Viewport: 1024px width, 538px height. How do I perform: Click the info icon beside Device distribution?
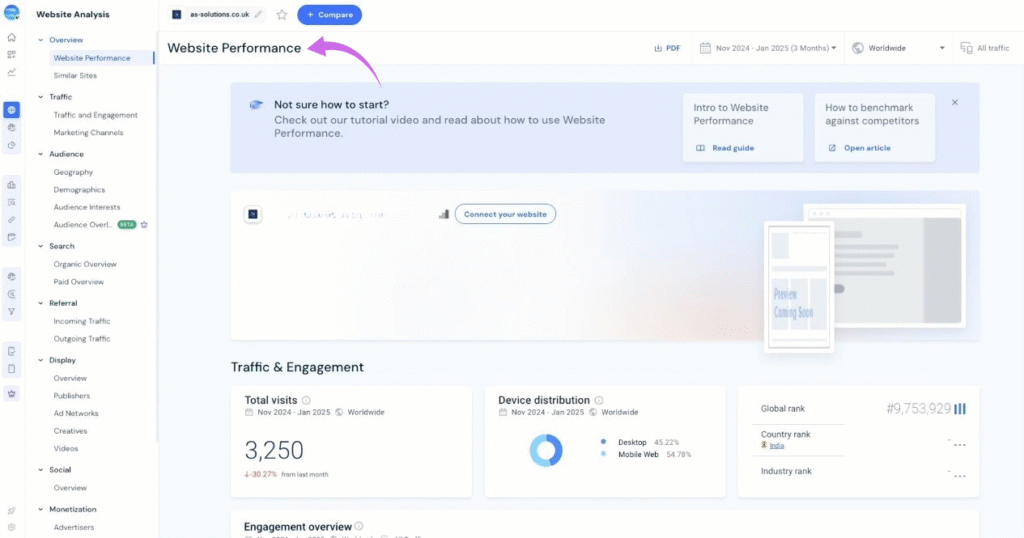click(599, 400)
